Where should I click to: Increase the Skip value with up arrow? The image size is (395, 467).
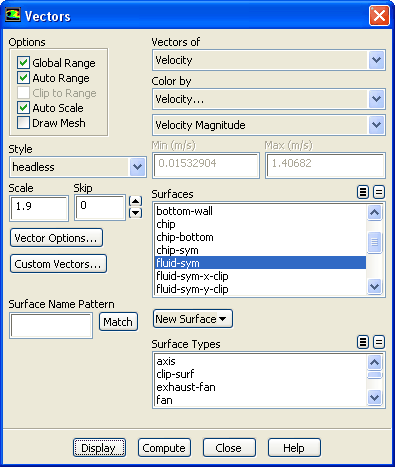[x=135, y=201]
